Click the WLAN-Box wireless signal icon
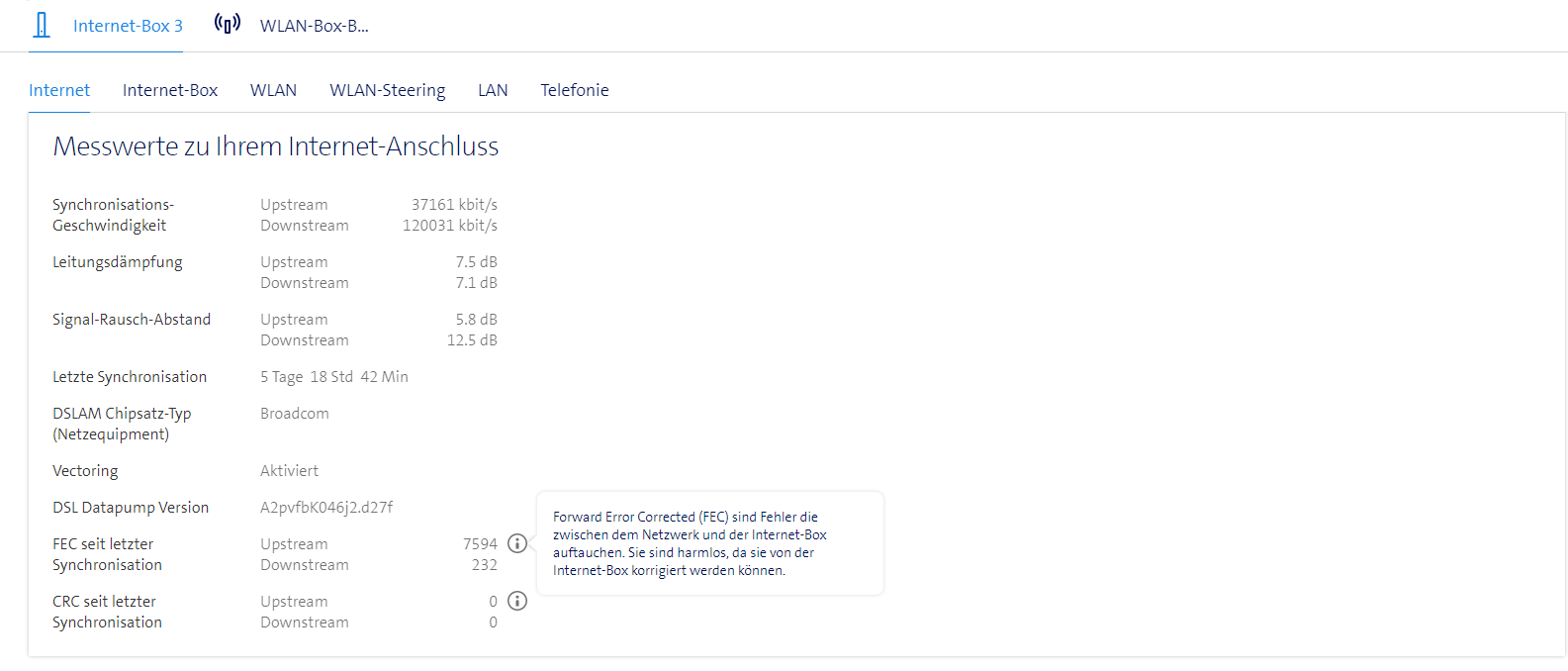The height and width of the screenshot is (671, 1568). 228,24
